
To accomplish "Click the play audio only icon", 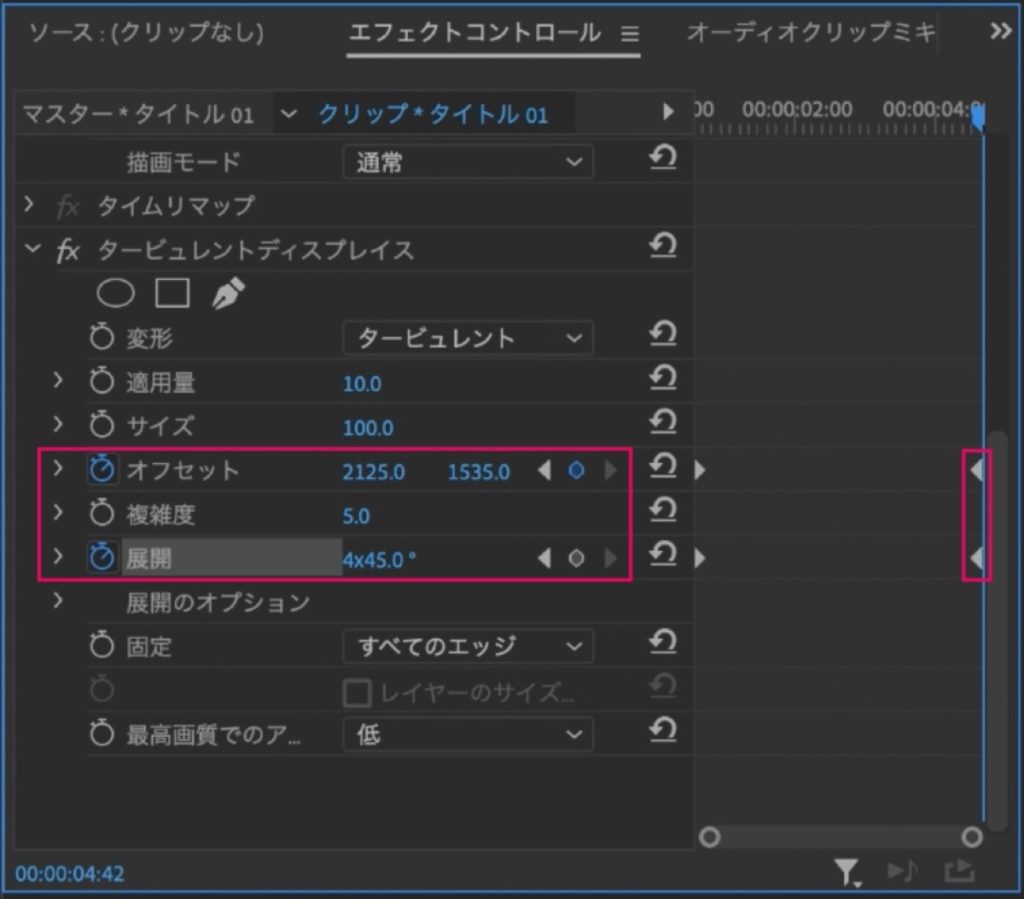I will click(903, 871).
